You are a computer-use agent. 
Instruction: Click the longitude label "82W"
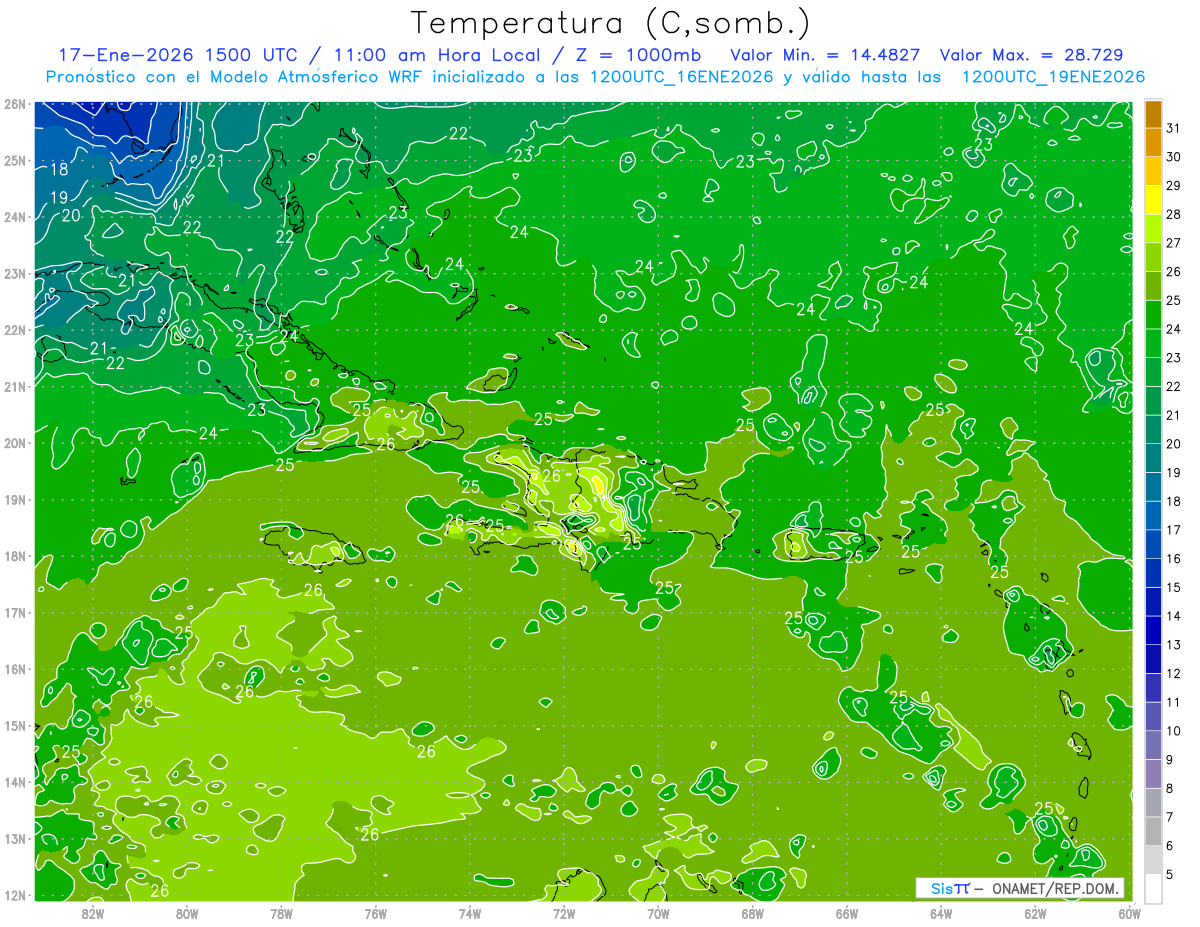pyautogui.click(x=93, y=912)
